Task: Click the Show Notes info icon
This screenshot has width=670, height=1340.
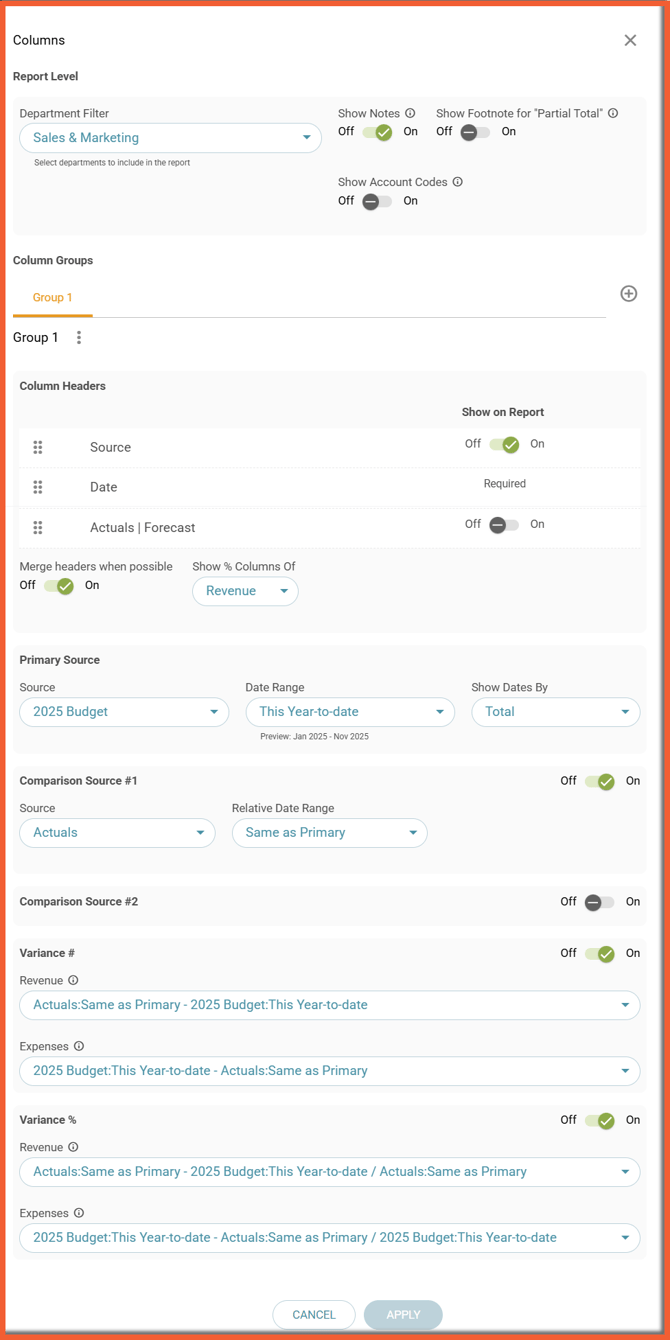Action: (410, 114)
